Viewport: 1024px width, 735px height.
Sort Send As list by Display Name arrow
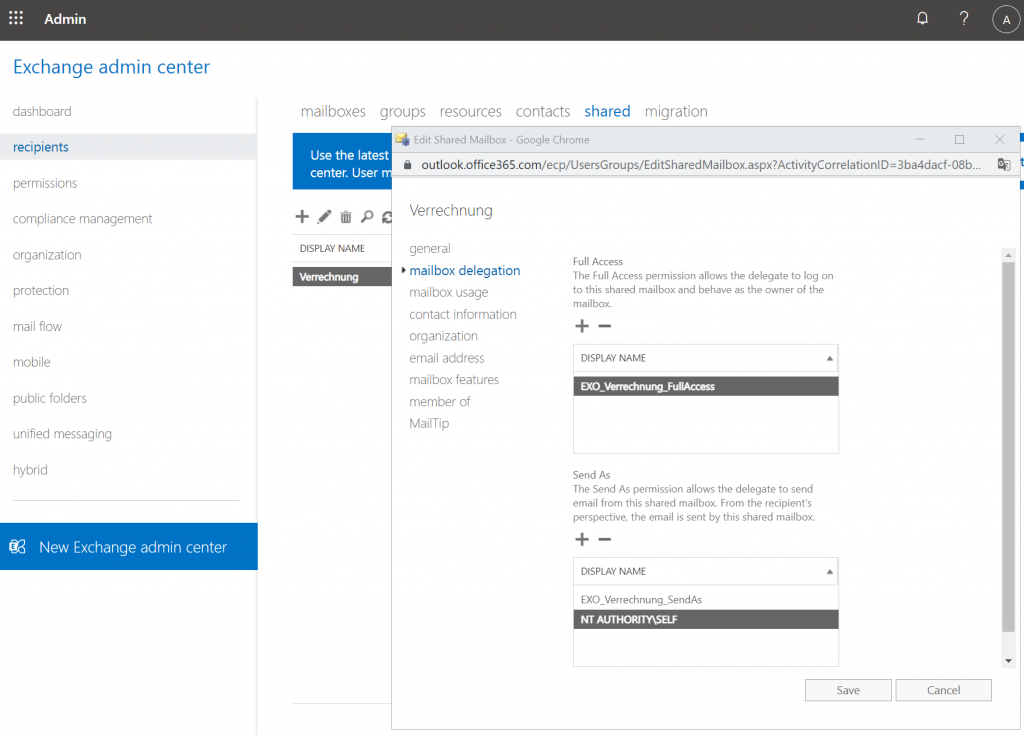click(829, 572)
